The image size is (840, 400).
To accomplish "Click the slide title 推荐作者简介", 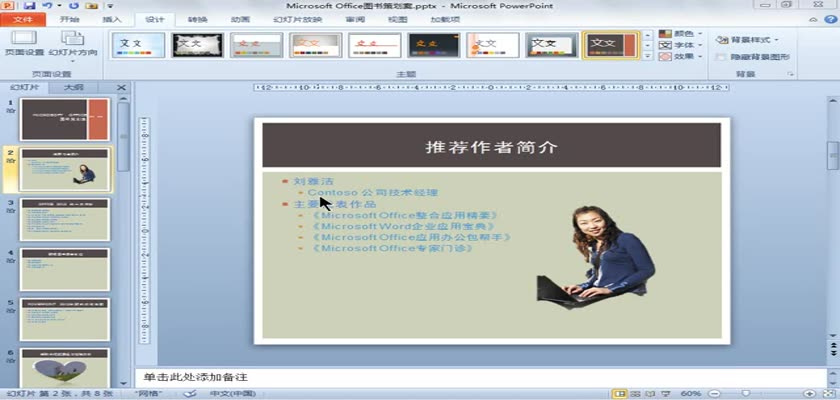I will tap(491, 147).
